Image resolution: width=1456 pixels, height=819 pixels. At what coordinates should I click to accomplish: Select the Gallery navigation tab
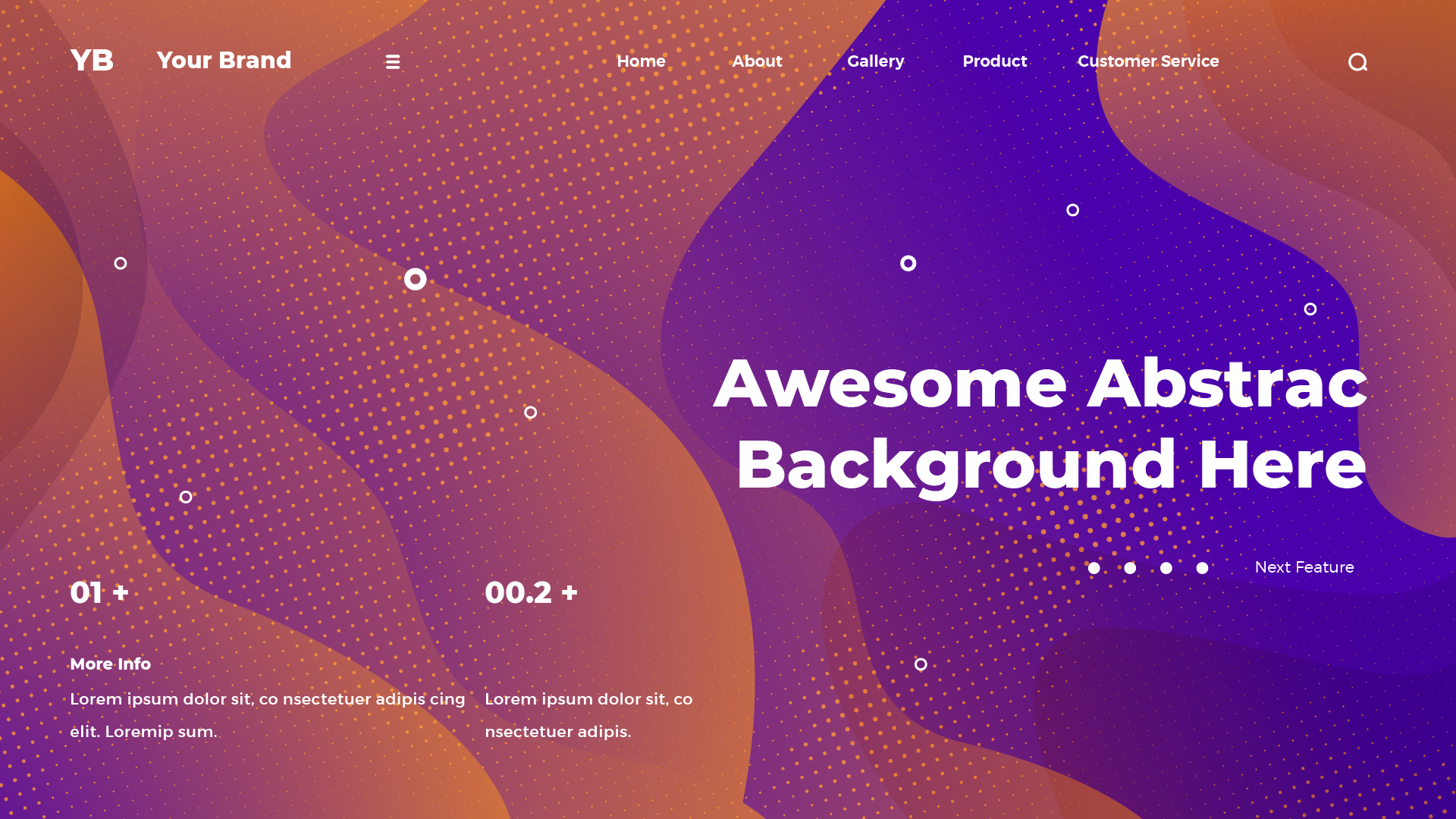pos(875,61)
